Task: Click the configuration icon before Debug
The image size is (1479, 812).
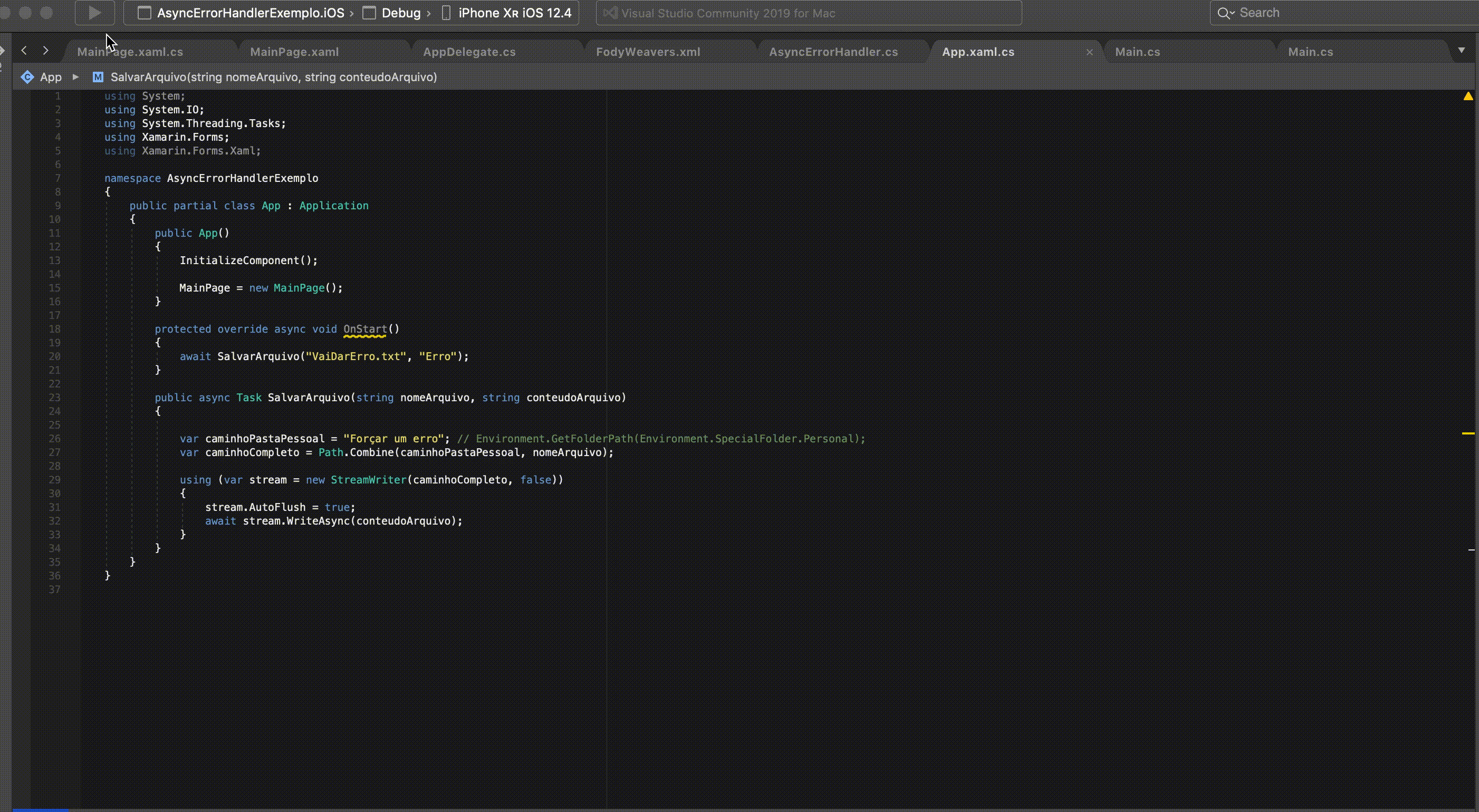Action: [369, 13]
